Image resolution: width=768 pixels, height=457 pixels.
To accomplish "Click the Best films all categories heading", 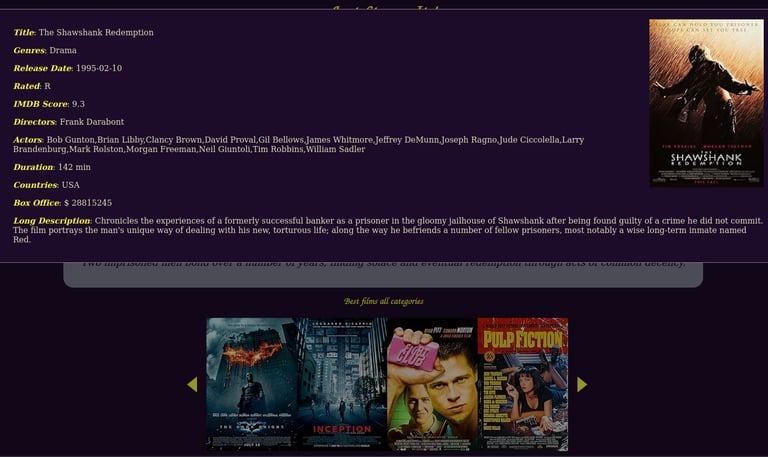I will point(384,301).
